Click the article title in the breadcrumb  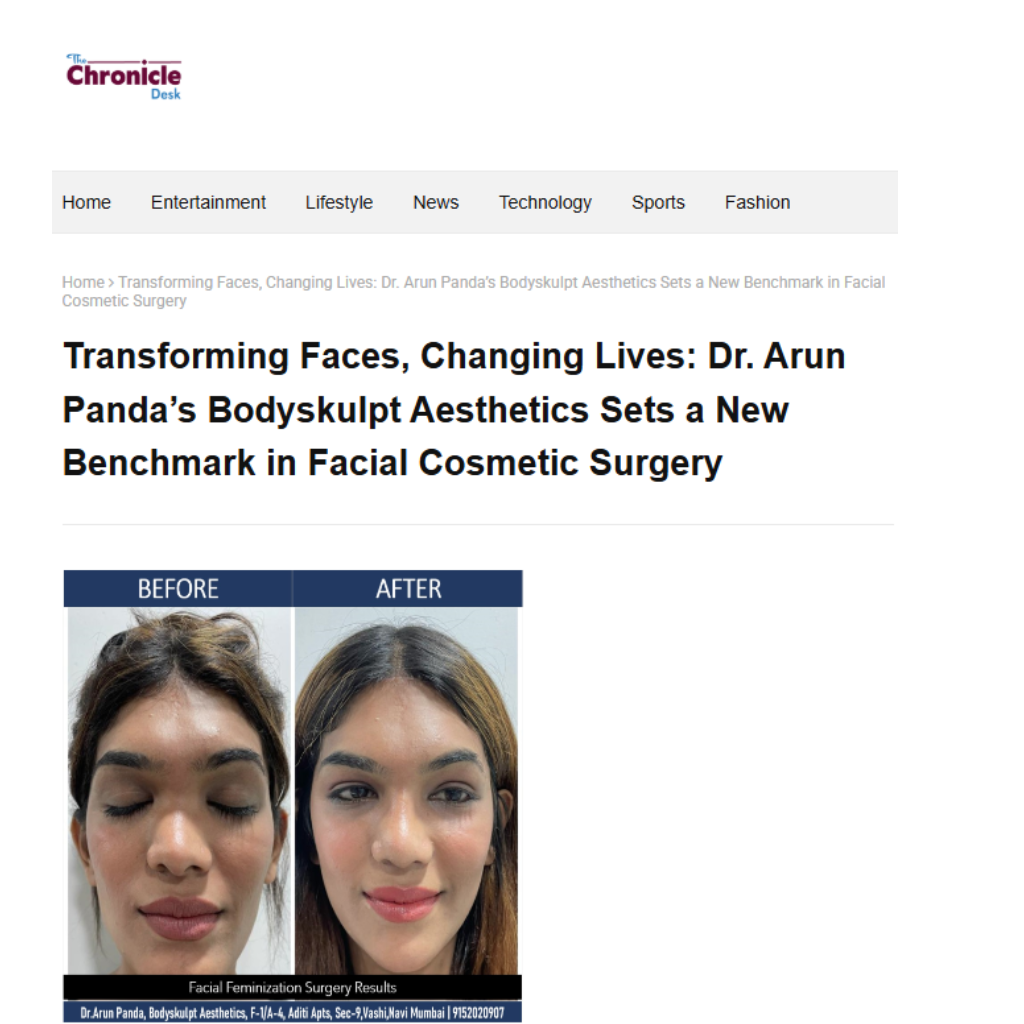coord(473,291)
